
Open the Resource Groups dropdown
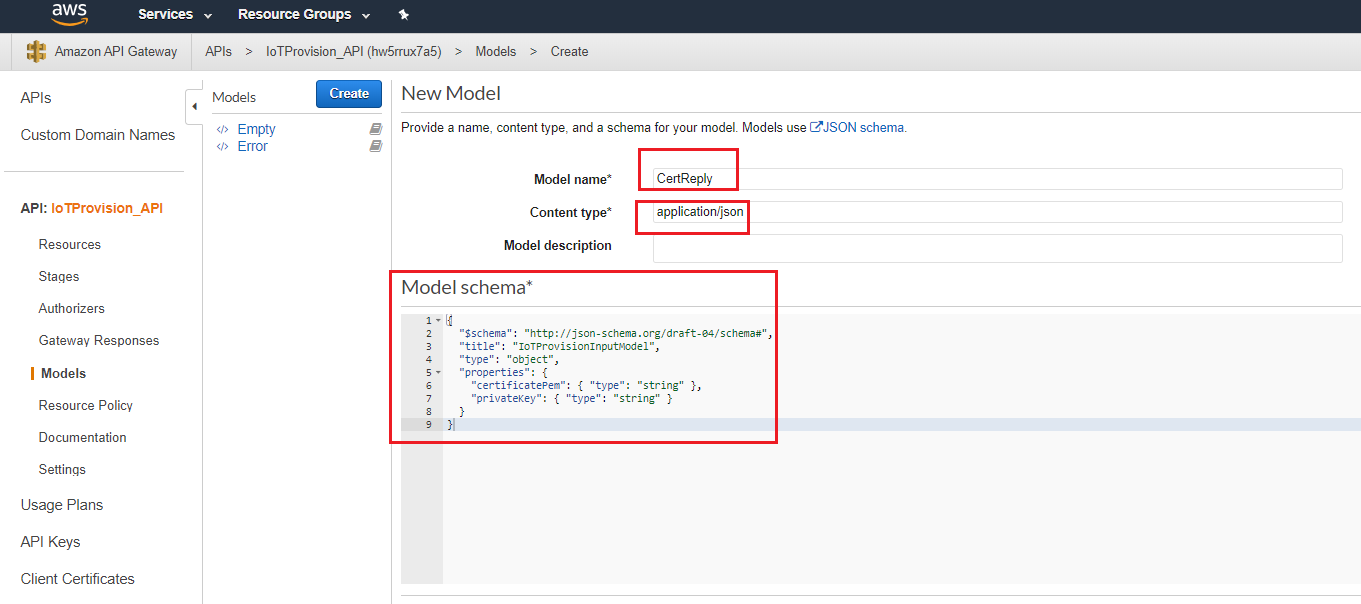pyautogui.click(x=304, y=15)
